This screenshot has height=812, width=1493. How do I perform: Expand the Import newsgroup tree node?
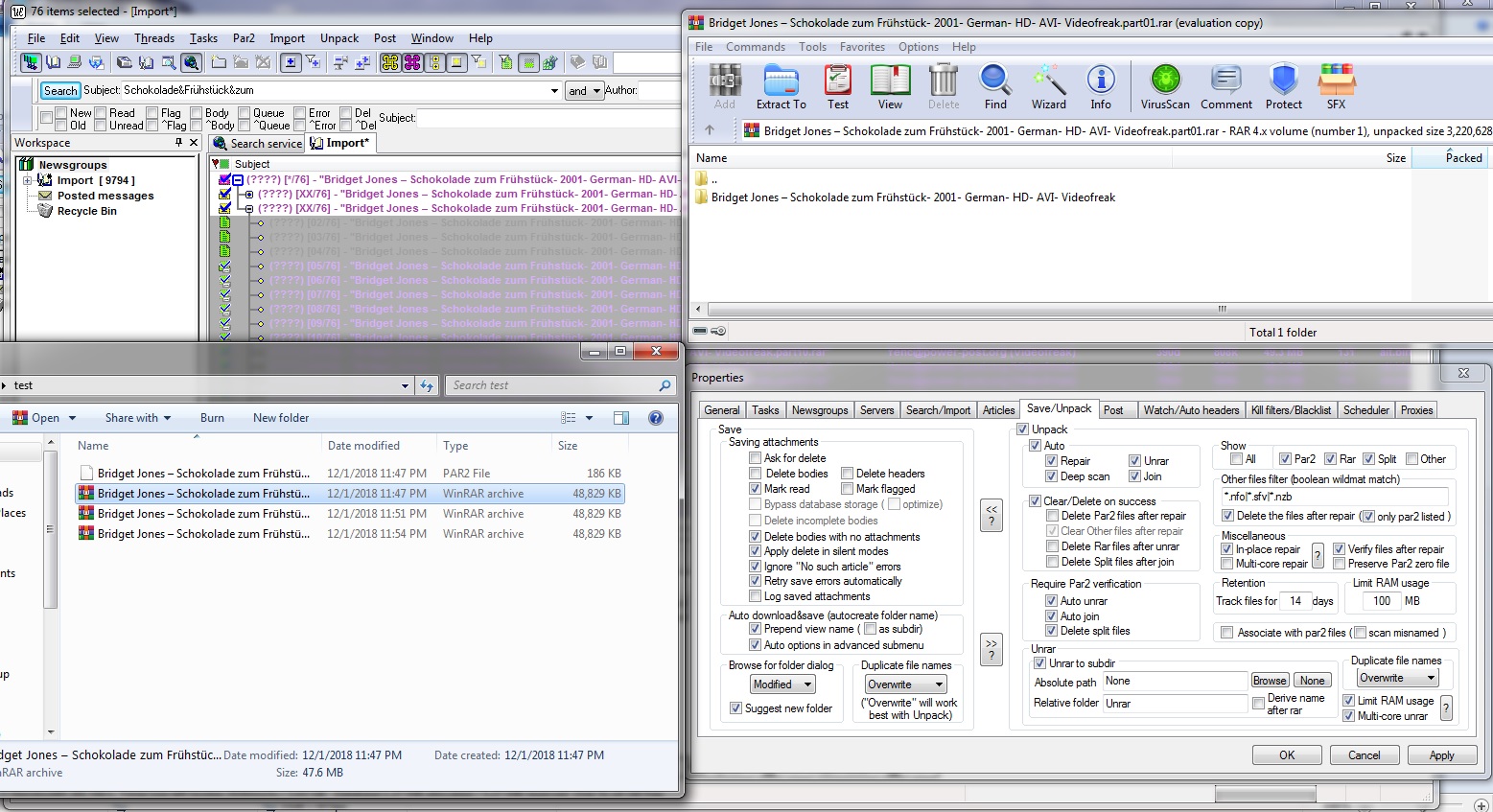[x=28, y=180]
